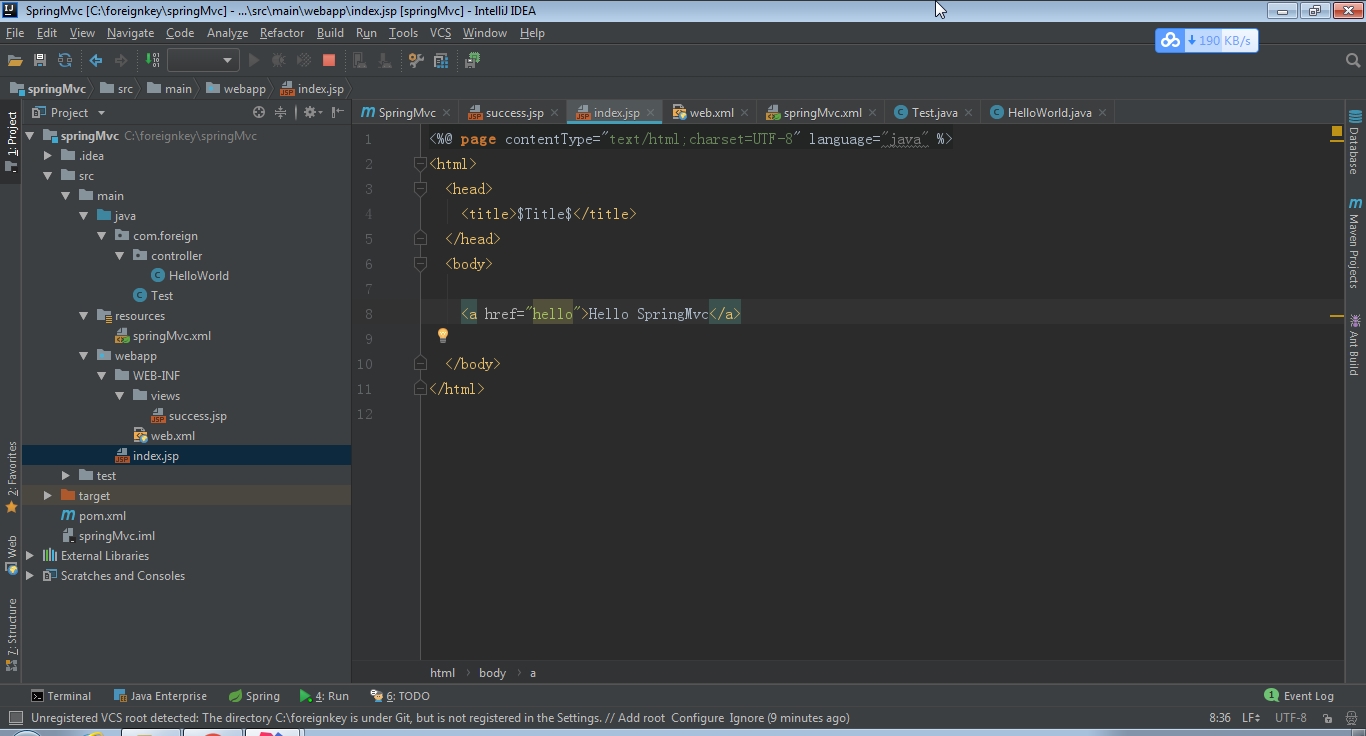
Task: Open the 4: Run tool window
Action: coord(324,696)
